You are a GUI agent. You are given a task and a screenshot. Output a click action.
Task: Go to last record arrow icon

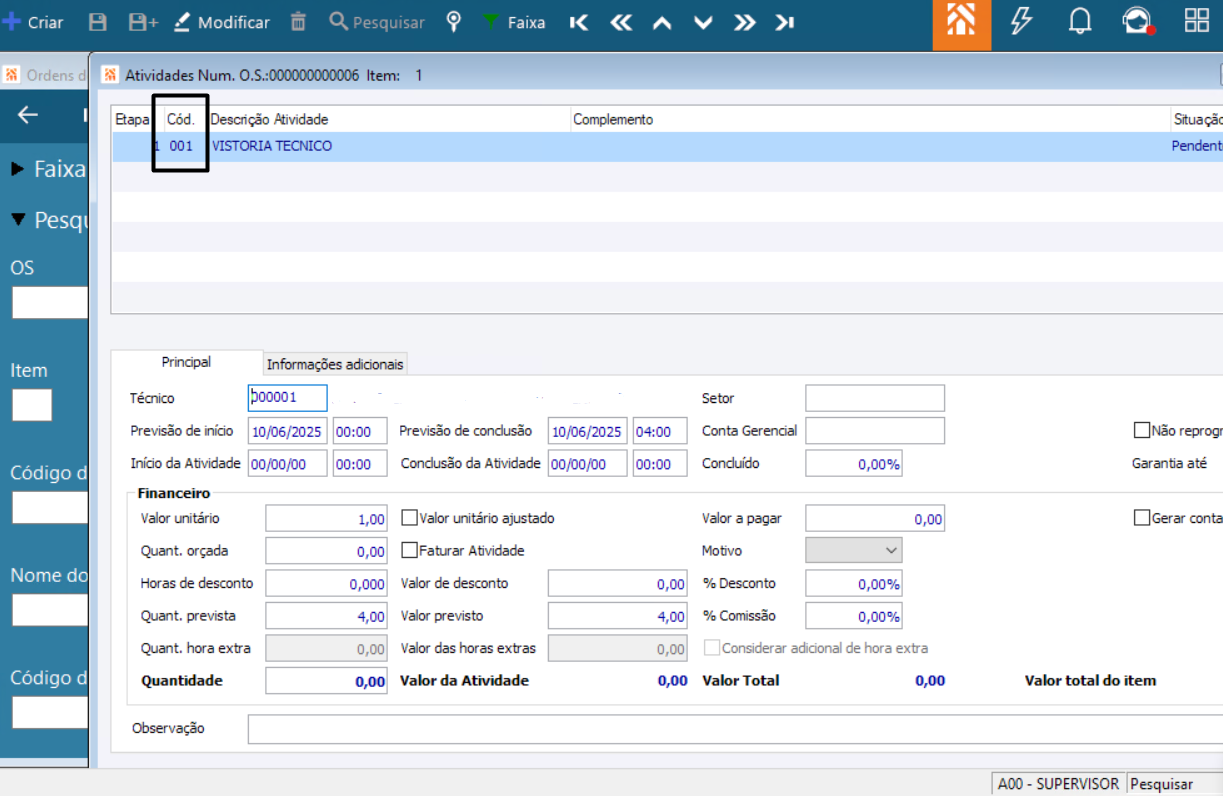(x=785, y=22)
